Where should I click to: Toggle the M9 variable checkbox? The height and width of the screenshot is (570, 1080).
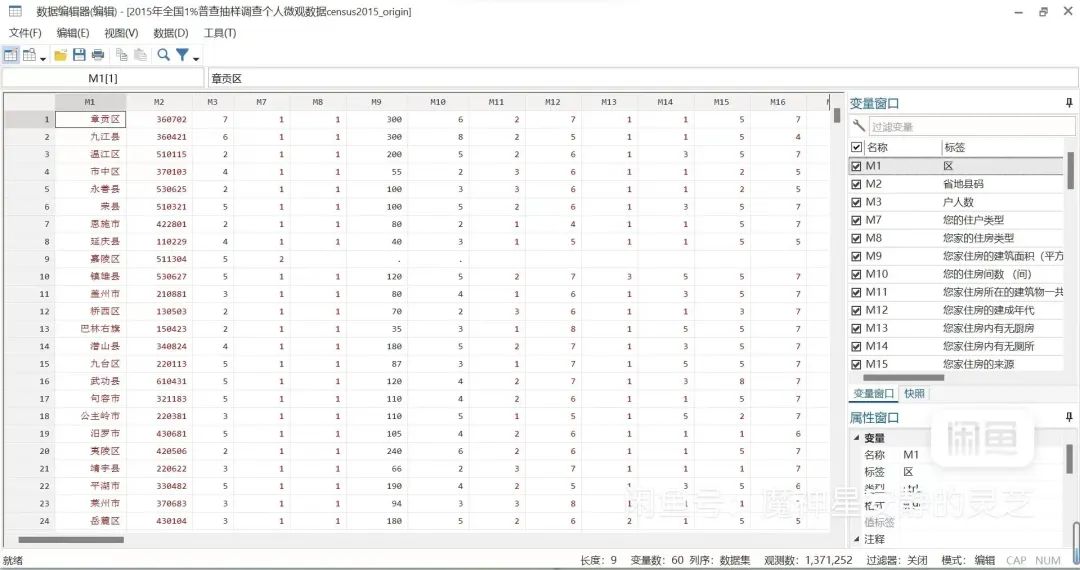click(856, 256)
